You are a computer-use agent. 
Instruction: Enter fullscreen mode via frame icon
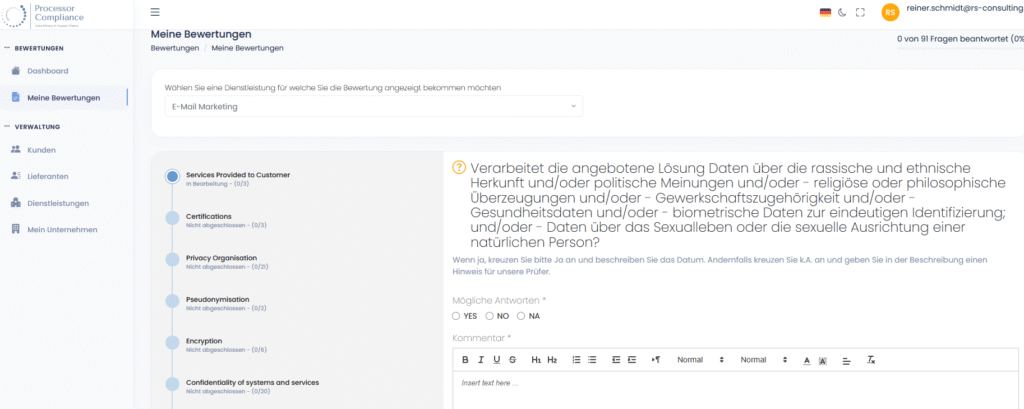(860, 12)
